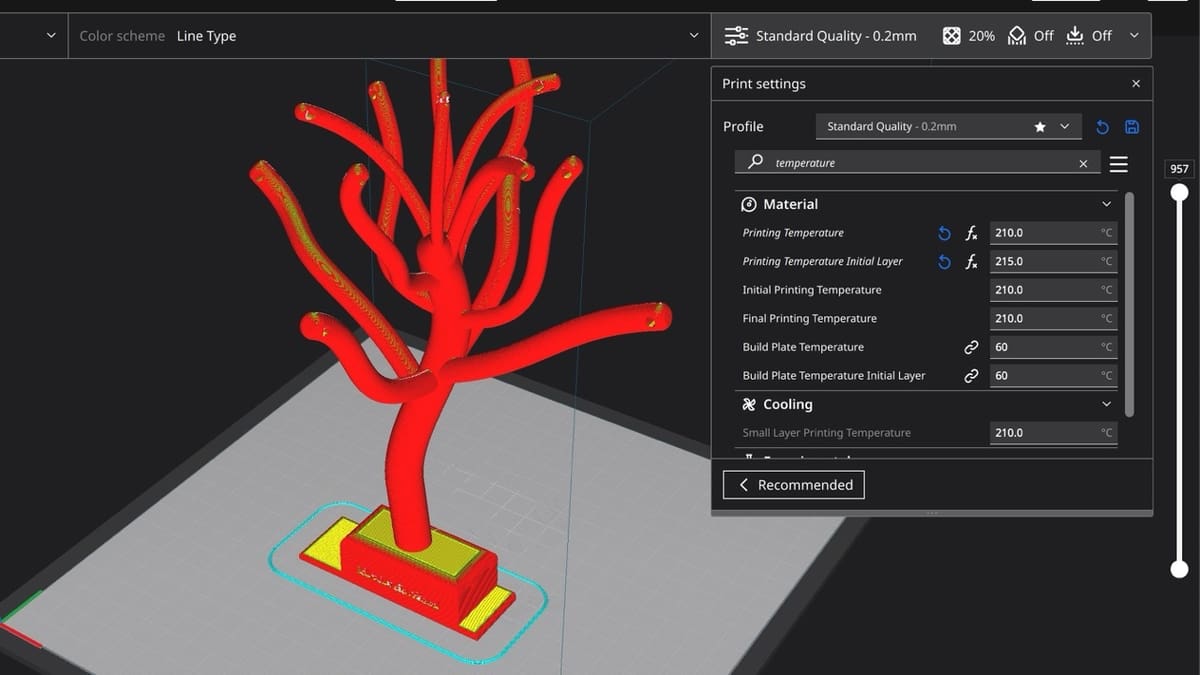Collapse the Material settings section

tap(1106, 204)
